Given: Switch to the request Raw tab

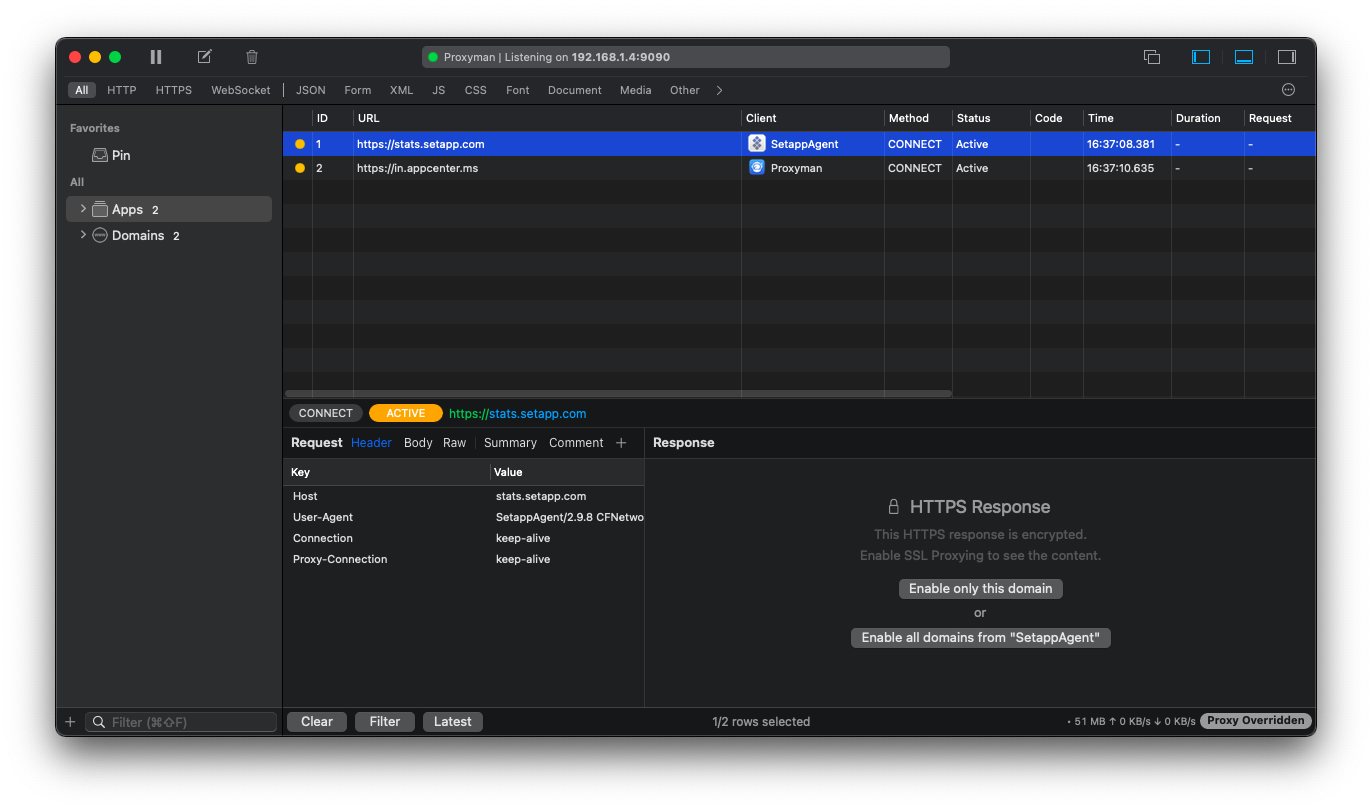Looking at the screenshot, I should 455,442.
